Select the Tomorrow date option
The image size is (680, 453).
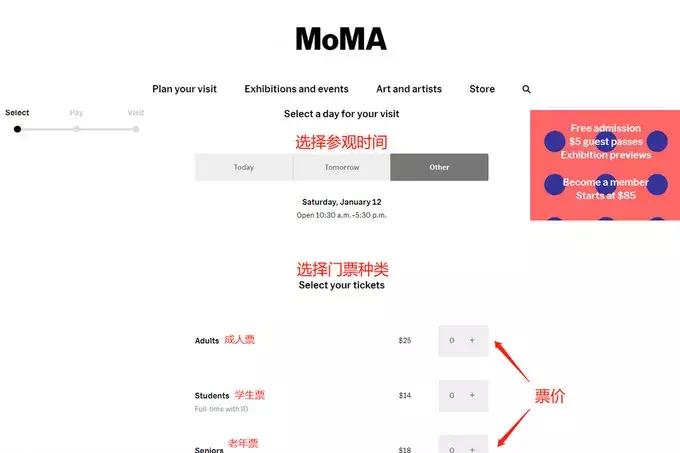[x=342, y=167]
